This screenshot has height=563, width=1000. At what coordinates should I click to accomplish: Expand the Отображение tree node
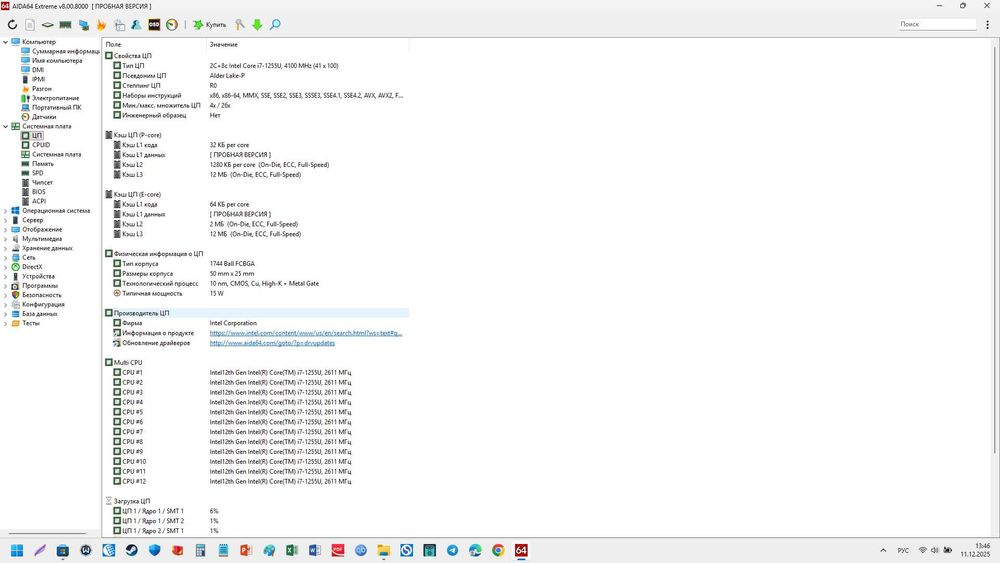(x=6, y=230)
